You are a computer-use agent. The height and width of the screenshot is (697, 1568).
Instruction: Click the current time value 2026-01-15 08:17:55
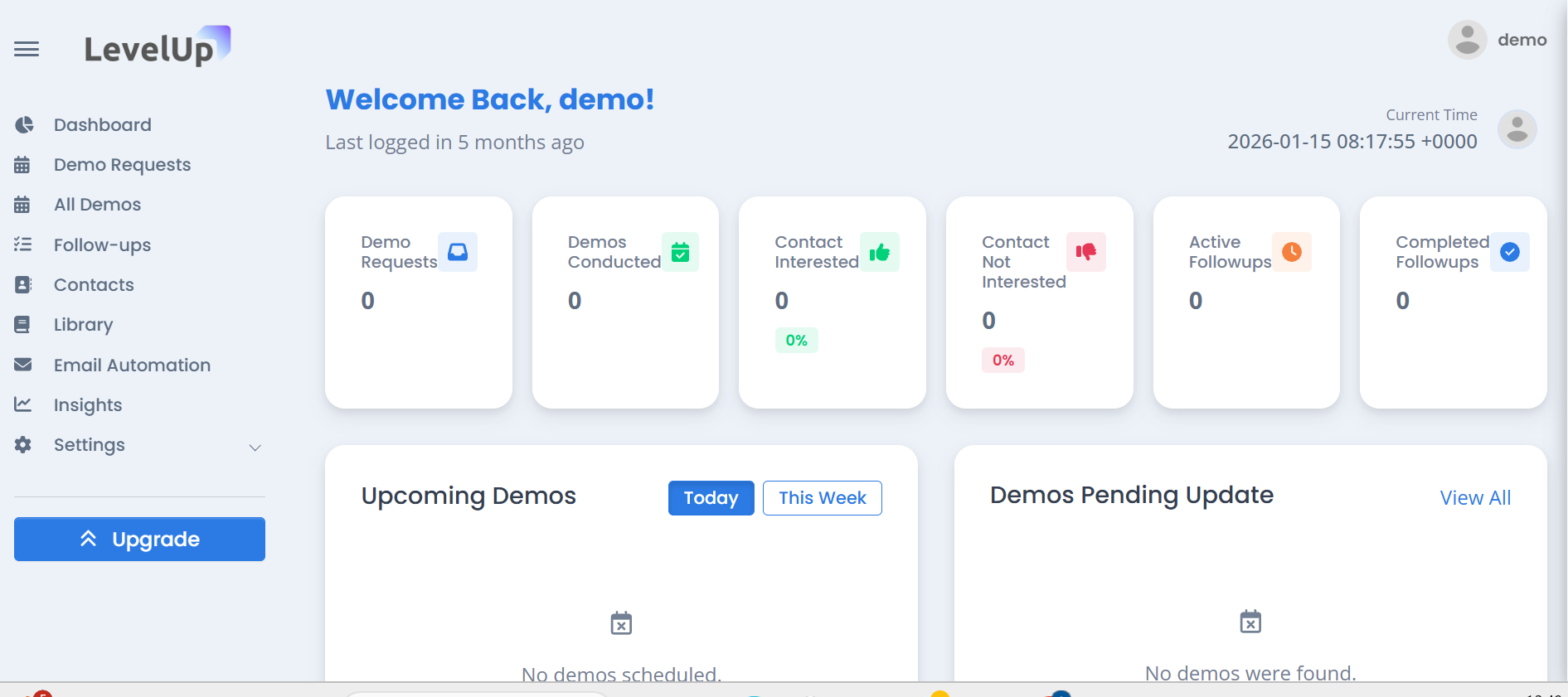(x=1352, y=142)
